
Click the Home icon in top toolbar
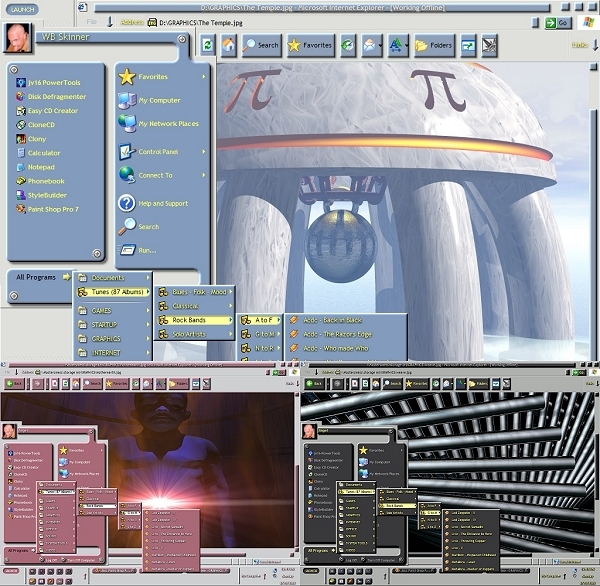[228, 46]
